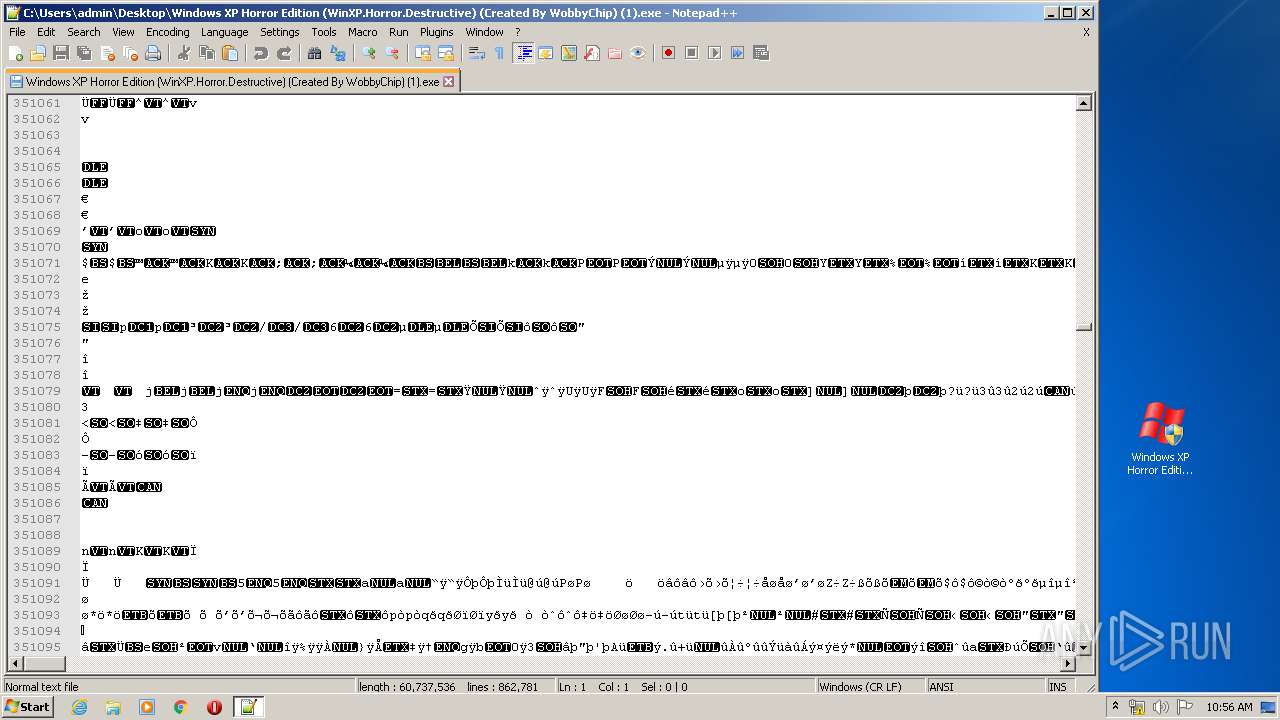Click the Zoom Out toolbar icon
Viewport: 1280px width, 720px height.
coord(392,53)
